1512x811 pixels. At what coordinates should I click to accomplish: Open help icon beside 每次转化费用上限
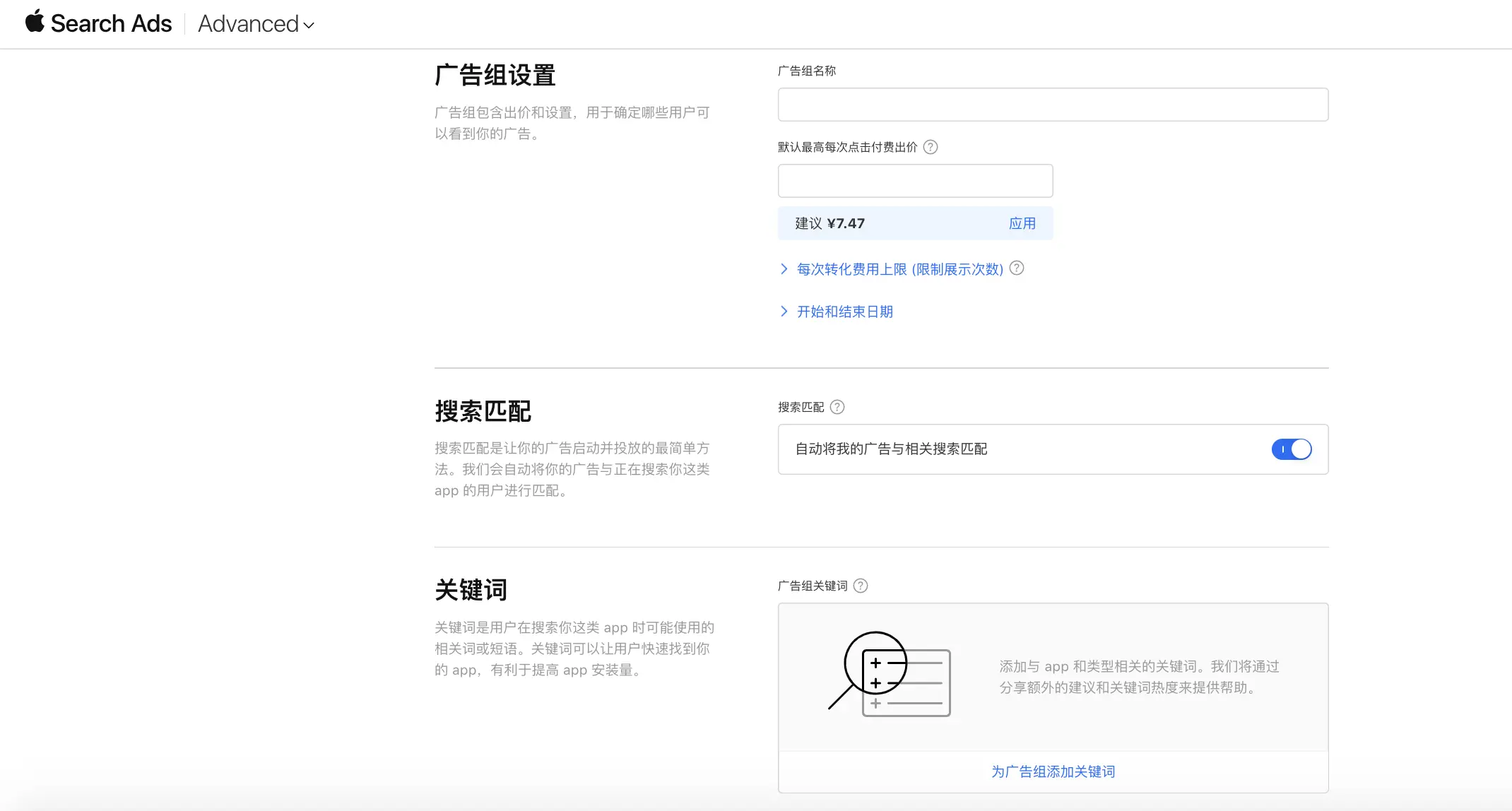1016,268
